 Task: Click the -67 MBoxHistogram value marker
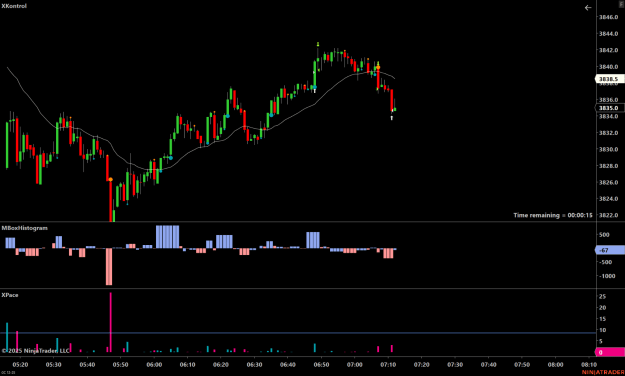[x=609, y=250]
